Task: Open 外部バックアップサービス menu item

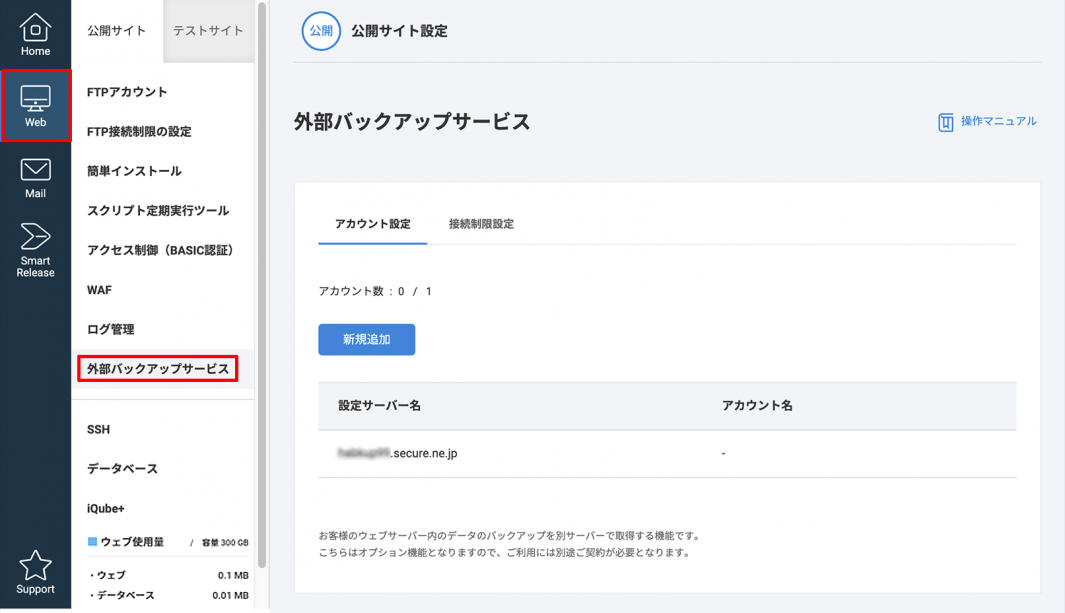Action: click(158, 369)
